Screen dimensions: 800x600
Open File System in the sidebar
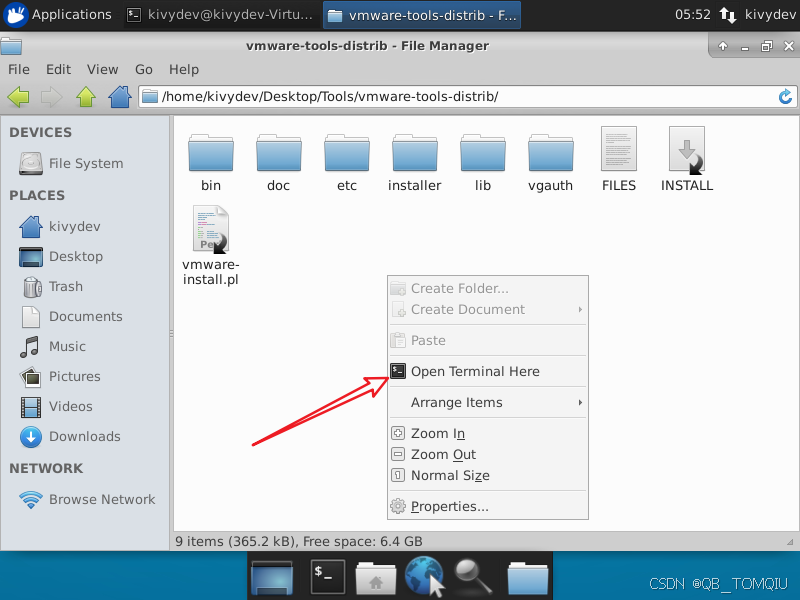71,163
